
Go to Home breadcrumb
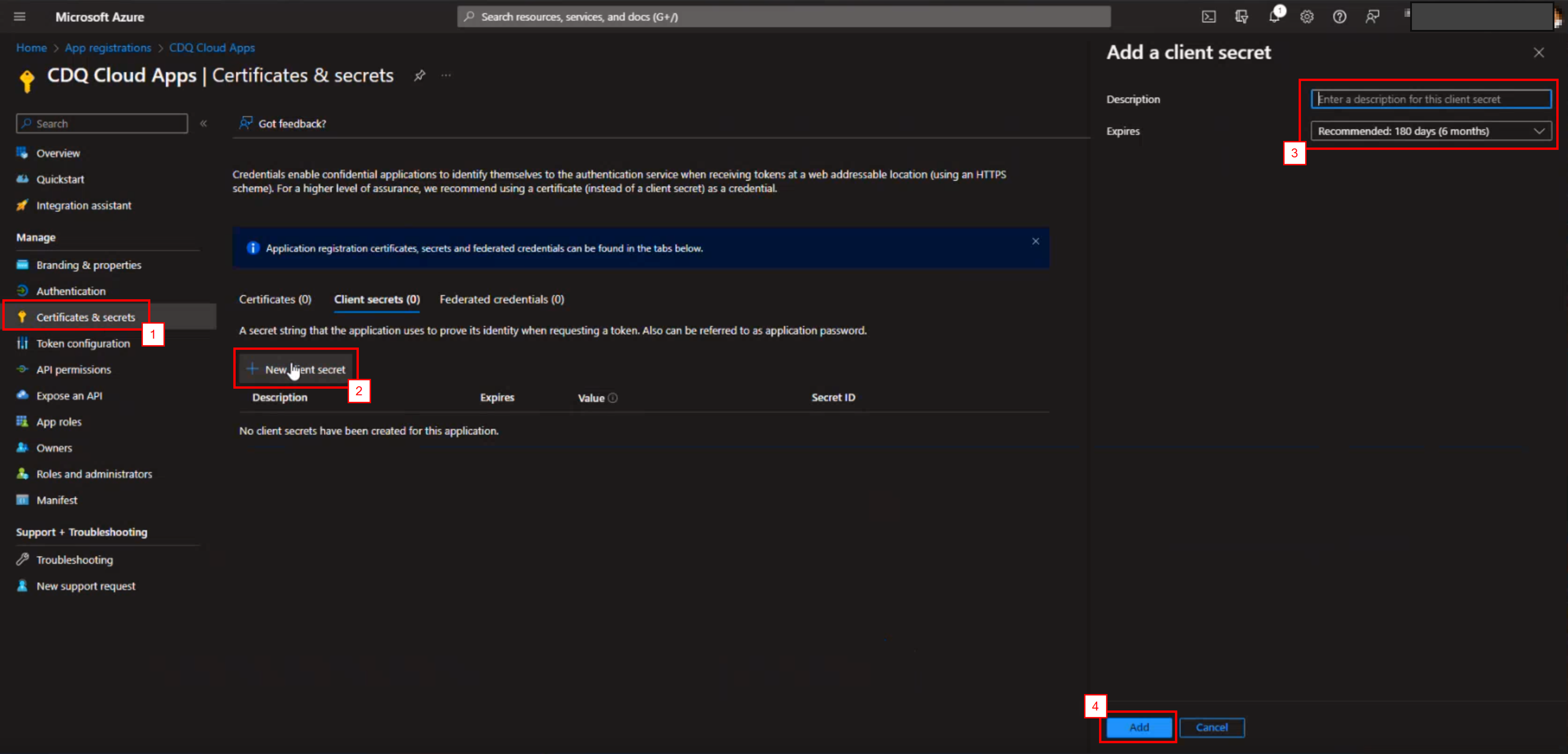coord(31,47)
